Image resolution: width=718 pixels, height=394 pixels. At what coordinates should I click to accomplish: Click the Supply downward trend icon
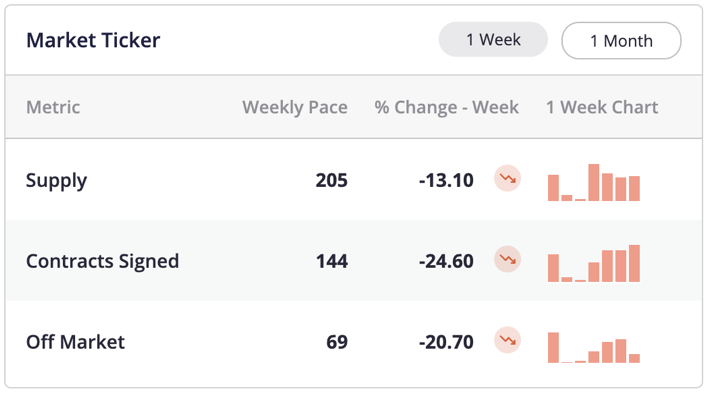coord(507,178)
